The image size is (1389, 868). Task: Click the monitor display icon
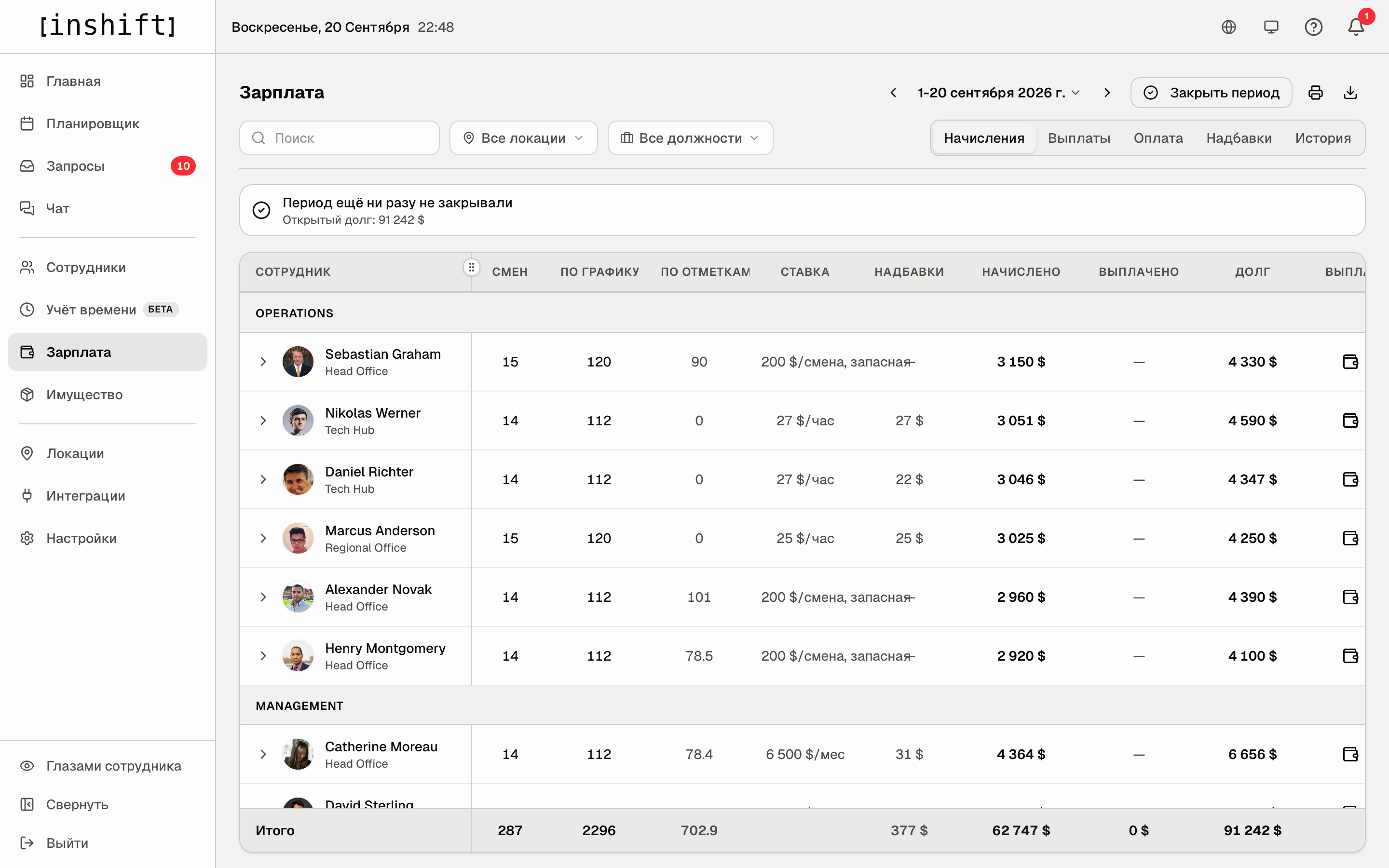point(1271,27)
